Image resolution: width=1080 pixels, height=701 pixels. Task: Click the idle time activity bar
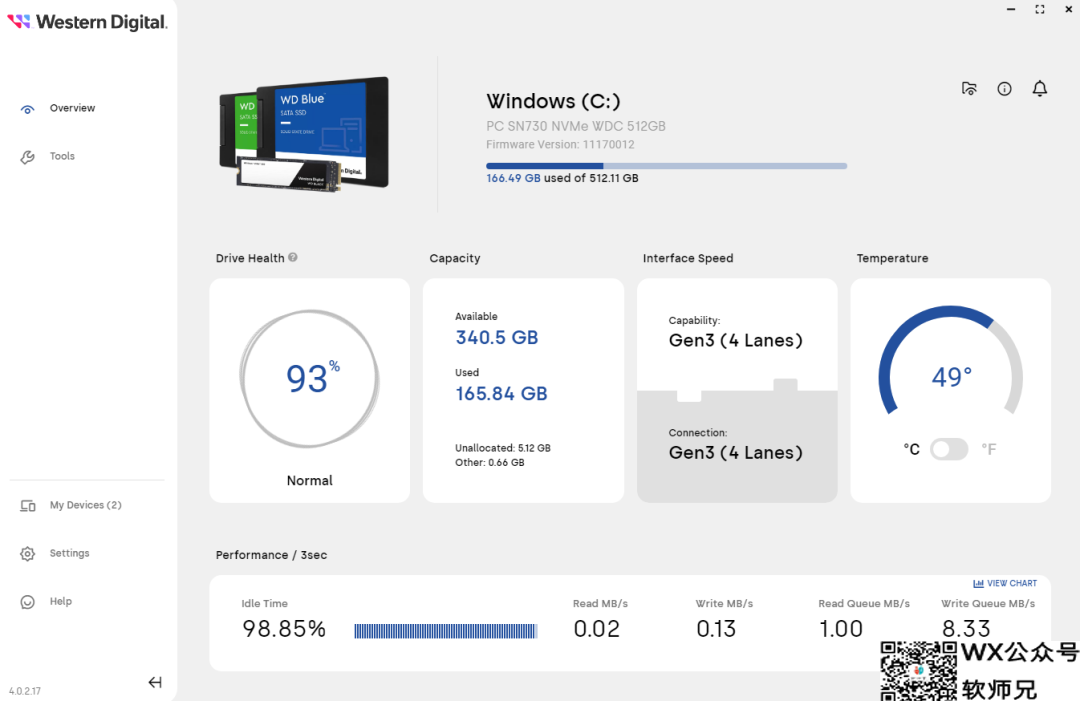coord(446,631)
